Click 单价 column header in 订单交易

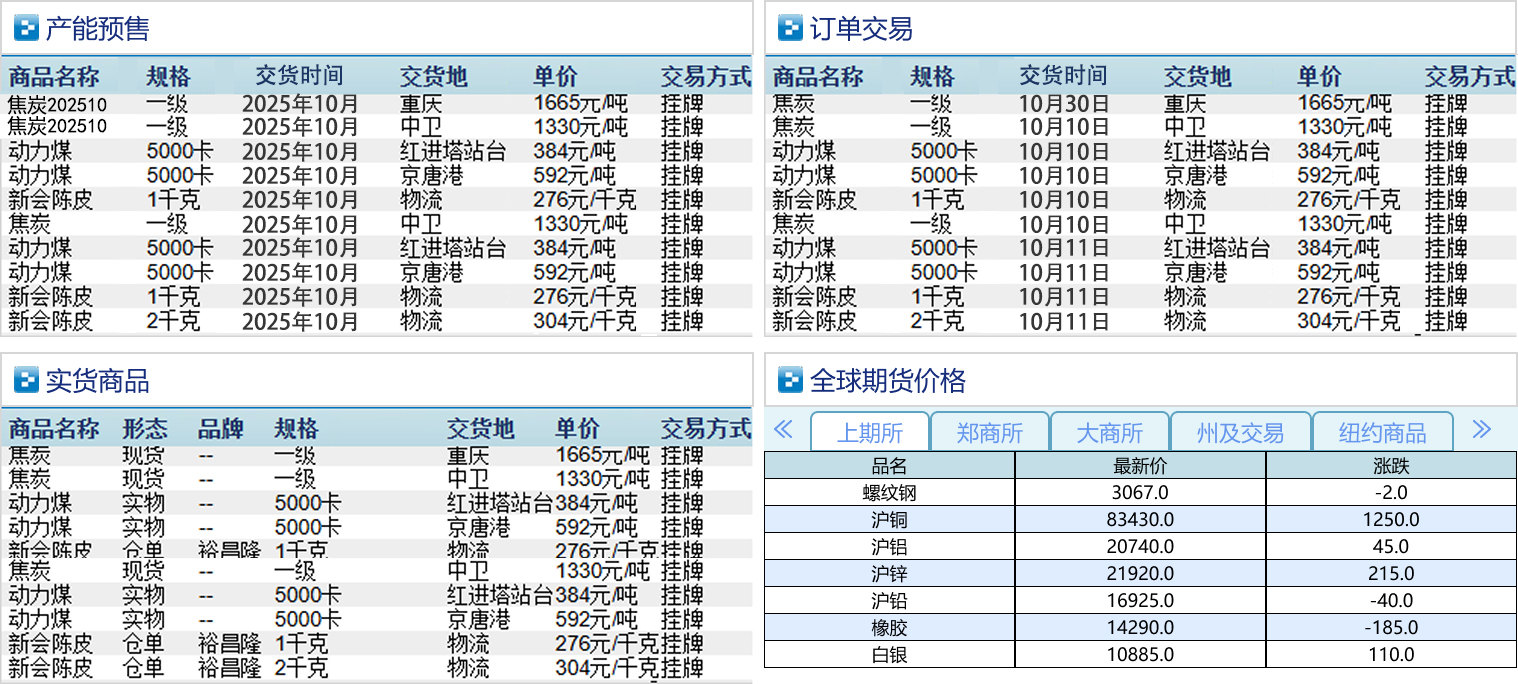(1319, 77)
